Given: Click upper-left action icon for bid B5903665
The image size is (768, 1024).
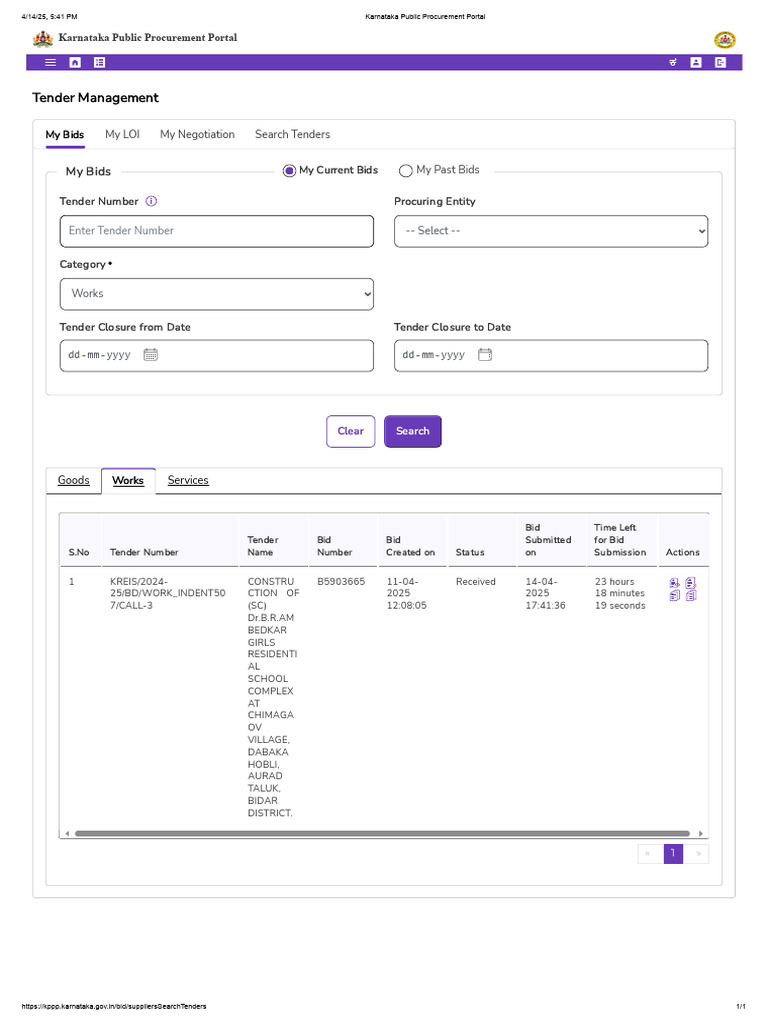Looking at the screenshot, I should coord(675,583).
